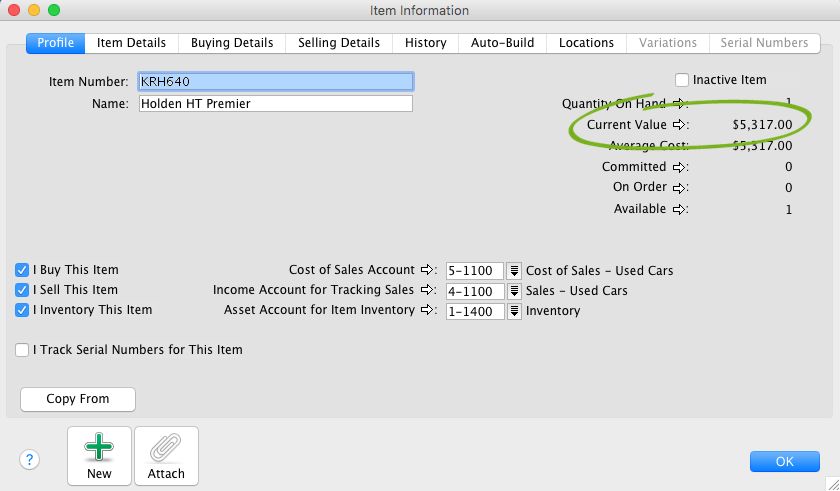Open the Income Account 4-1100 dropdown list

[x=514, y=291]
